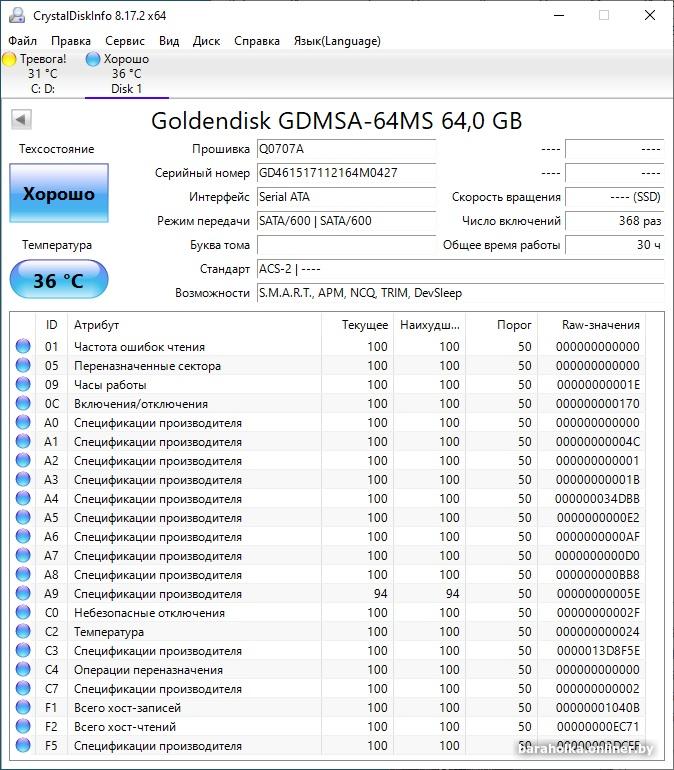This screenshot has width=674, height=770.
Task: Click the status orb for attribute A1
Action: coord(23,441)
